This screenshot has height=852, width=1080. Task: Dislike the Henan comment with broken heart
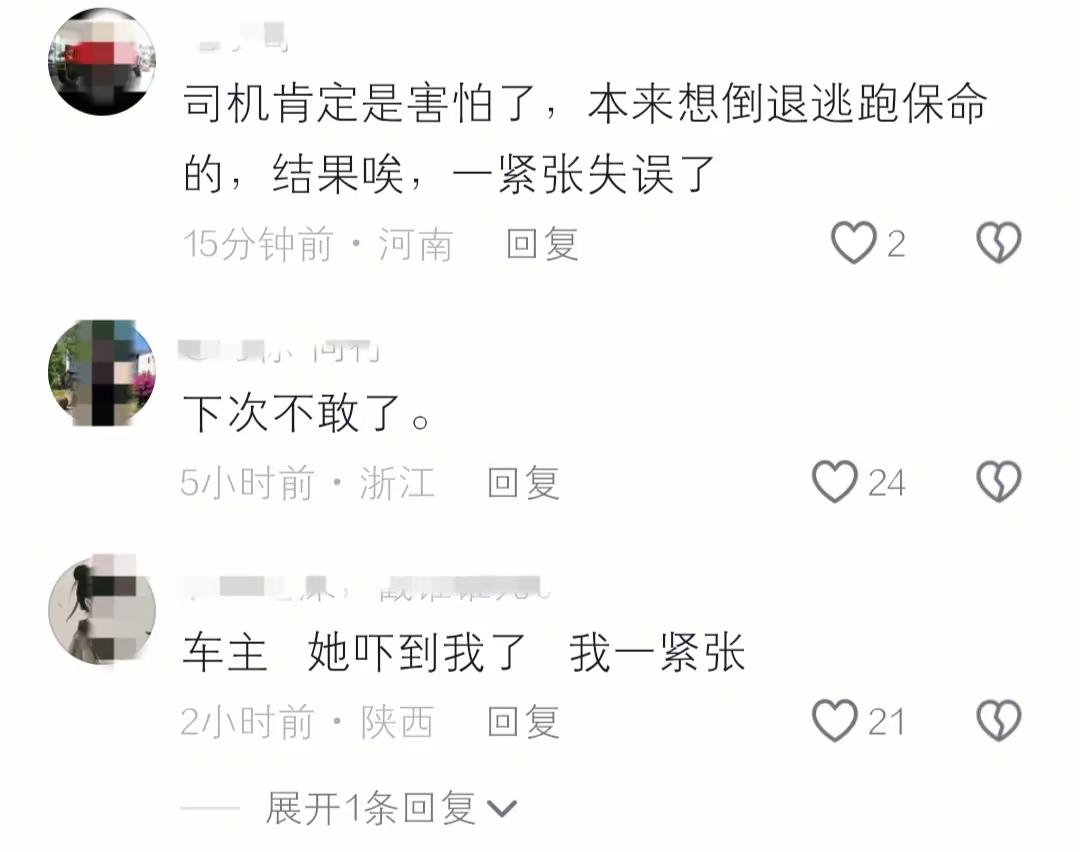click(999, 242)
